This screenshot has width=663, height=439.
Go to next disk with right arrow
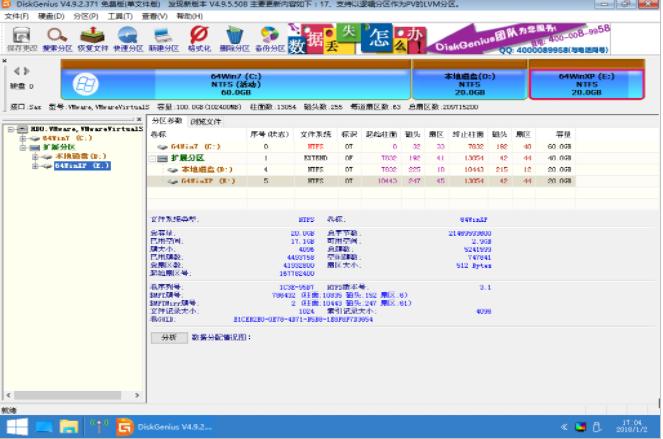tap(26, 71)
